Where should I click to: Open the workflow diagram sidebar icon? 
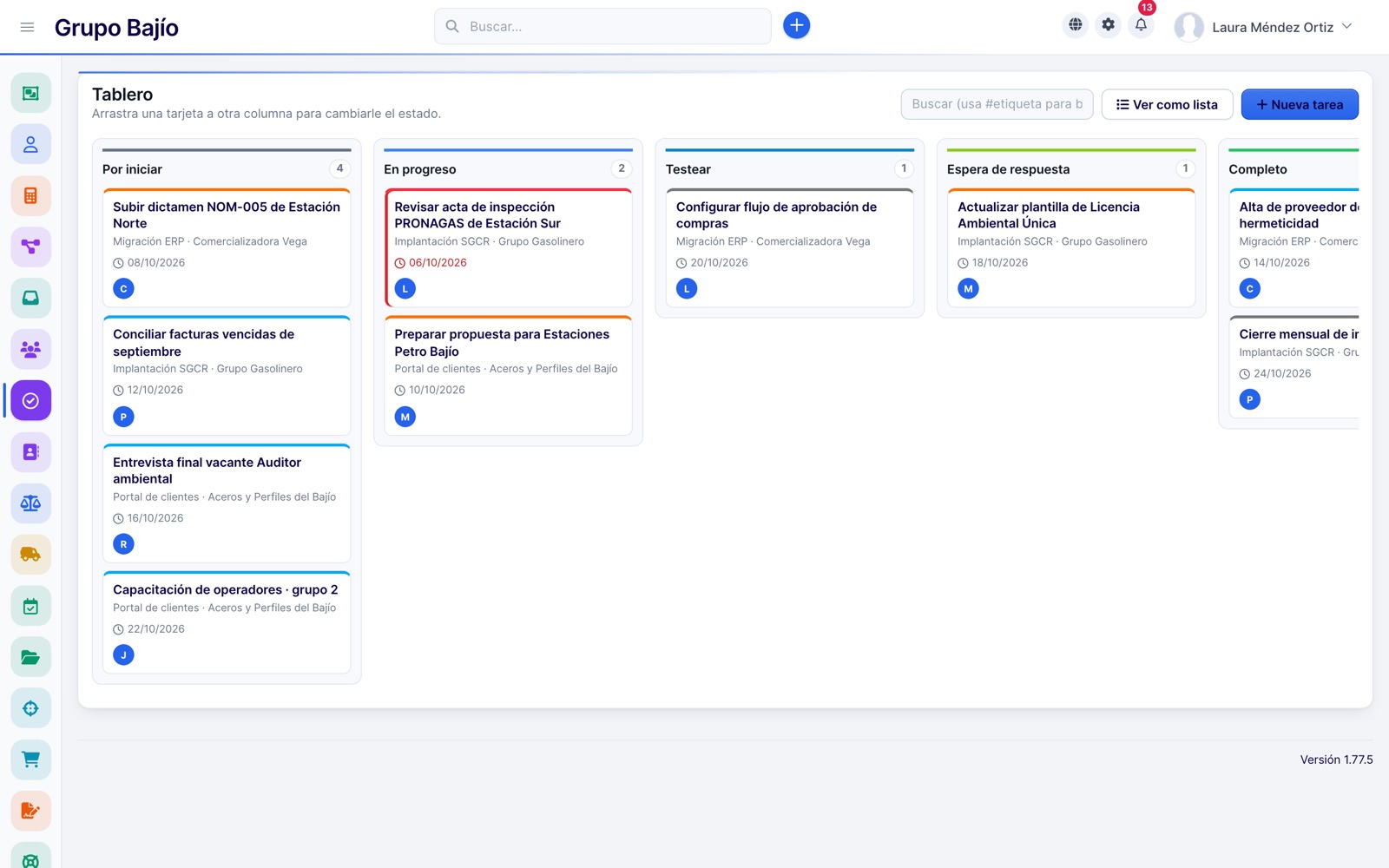click(30, 247)
